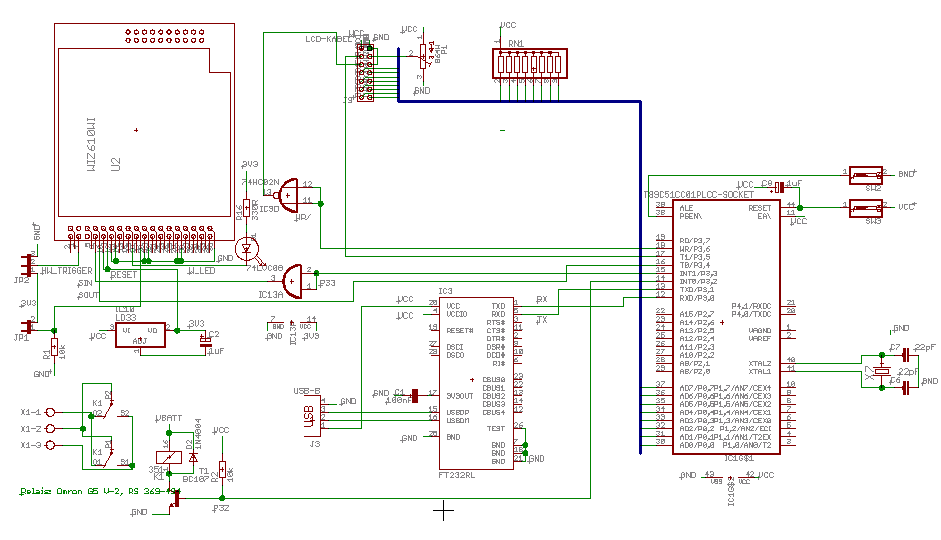Select the BC107 transistor value label
The image size is (941, 540).
(194, 479)
